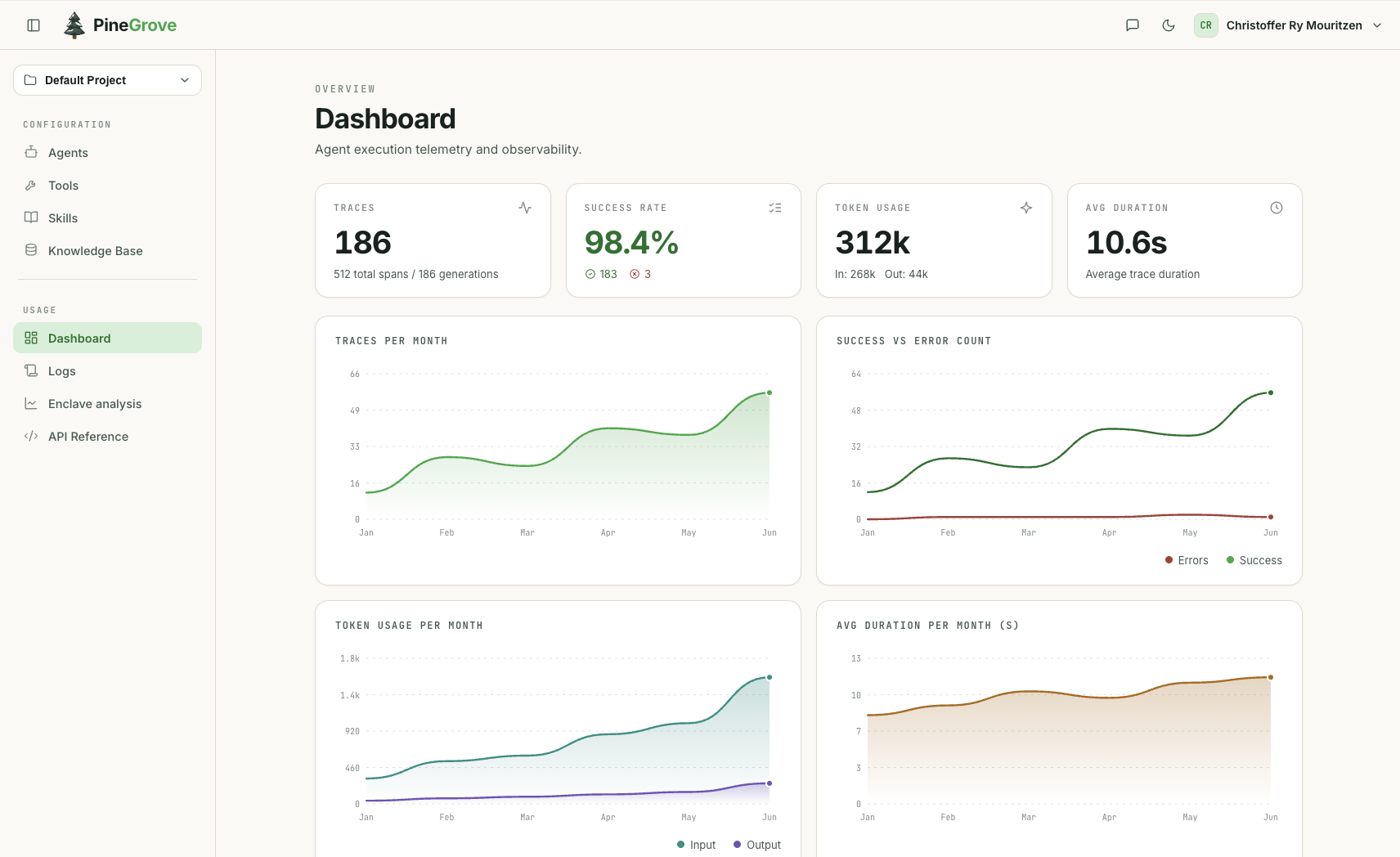Click the 10.6s average duration value
This screenshot has height=857, width=1400.
pos(1126,243)
